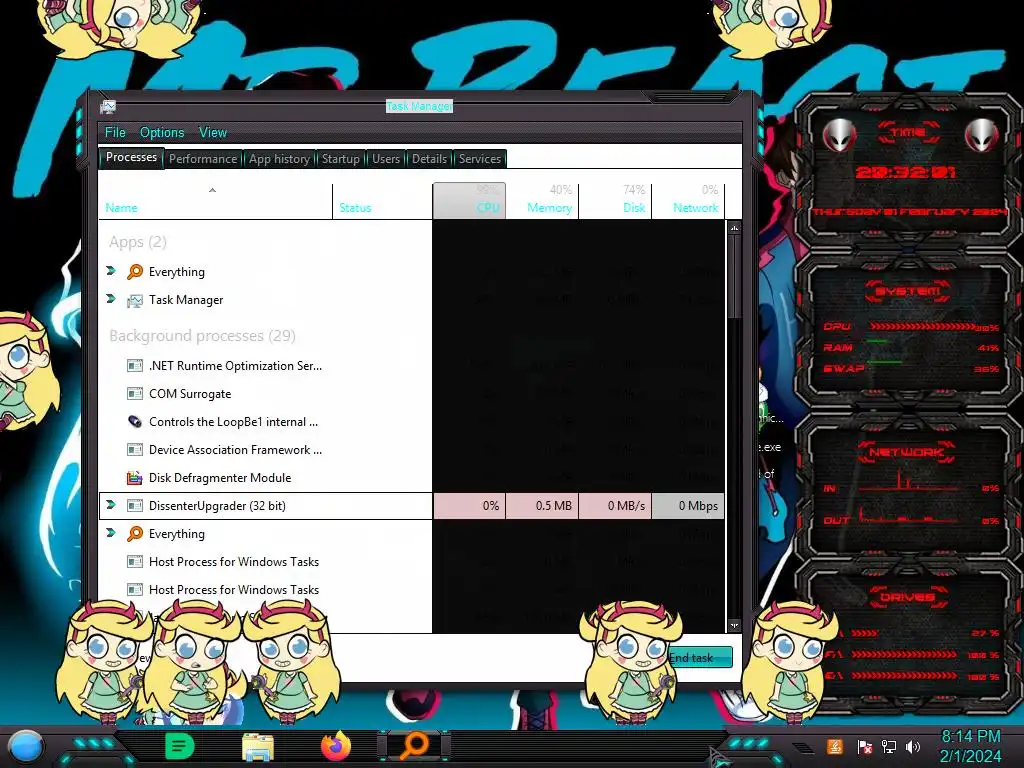Click the 0.5 MB memory cell
This screenshot has height=768, width=1024.
click(542, 506)
